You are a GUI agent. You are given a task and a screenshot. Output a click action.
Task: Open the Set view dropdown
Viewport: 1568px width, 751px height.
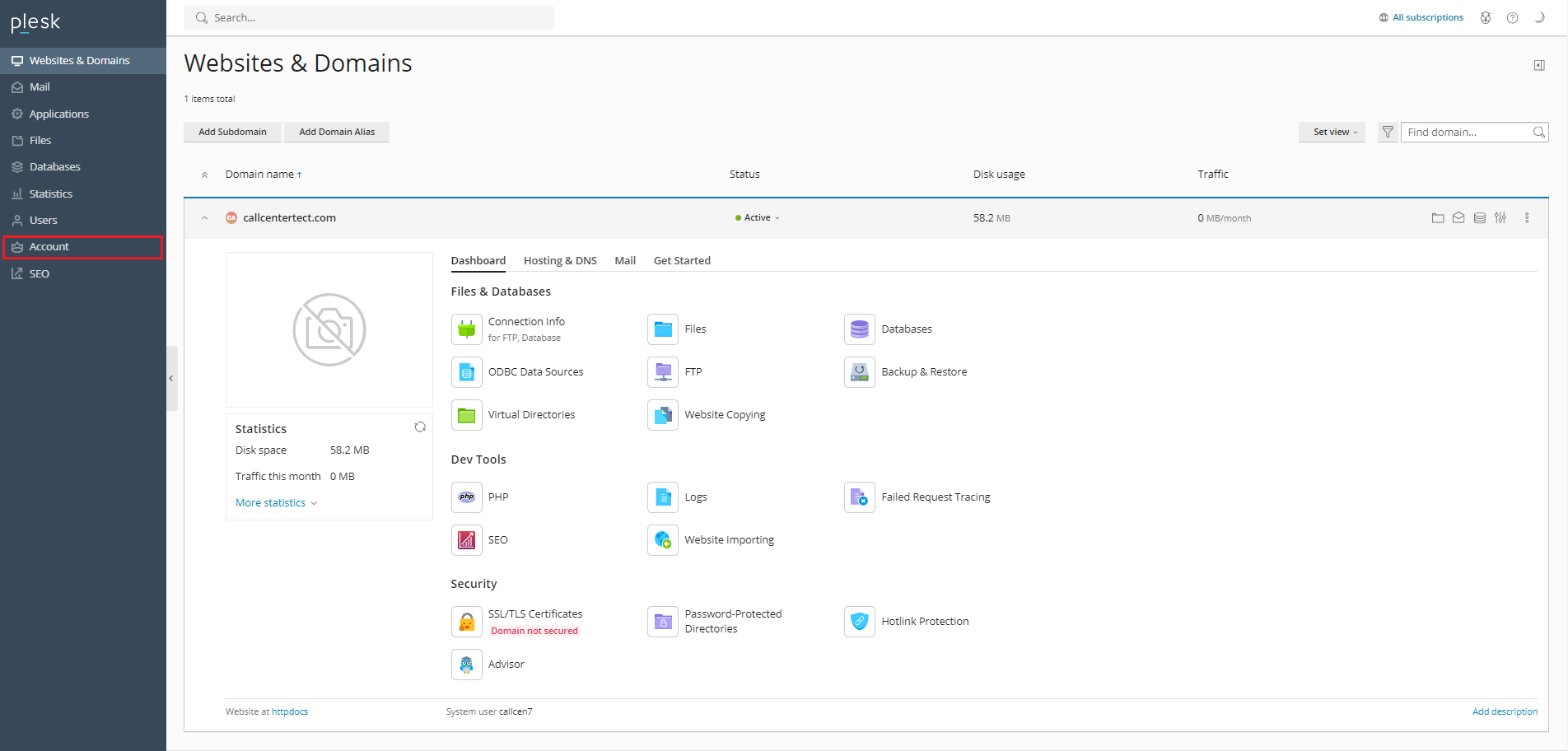pyautogui.click(x=1333, y=132)
